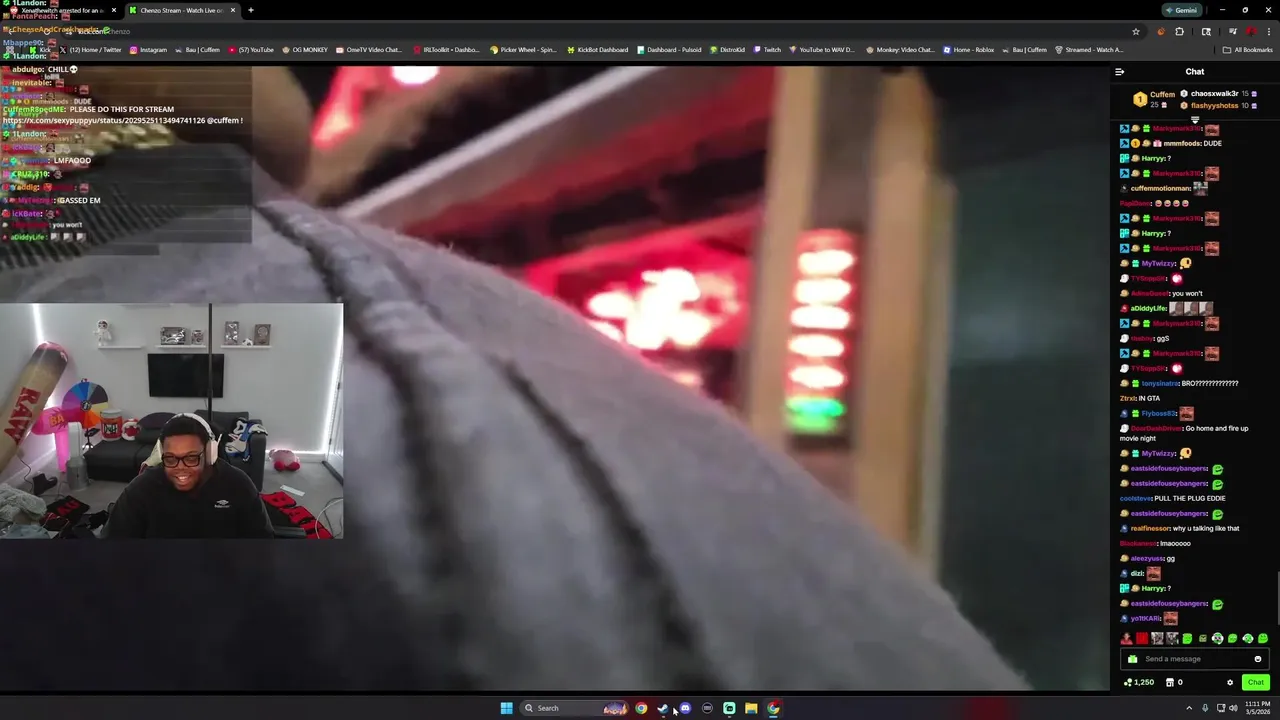The height and width of the screenshot is (720, 1280).
Task: Open the Home / Twitter bookmark
Action: pyautogui.click(x=89, y=50)
